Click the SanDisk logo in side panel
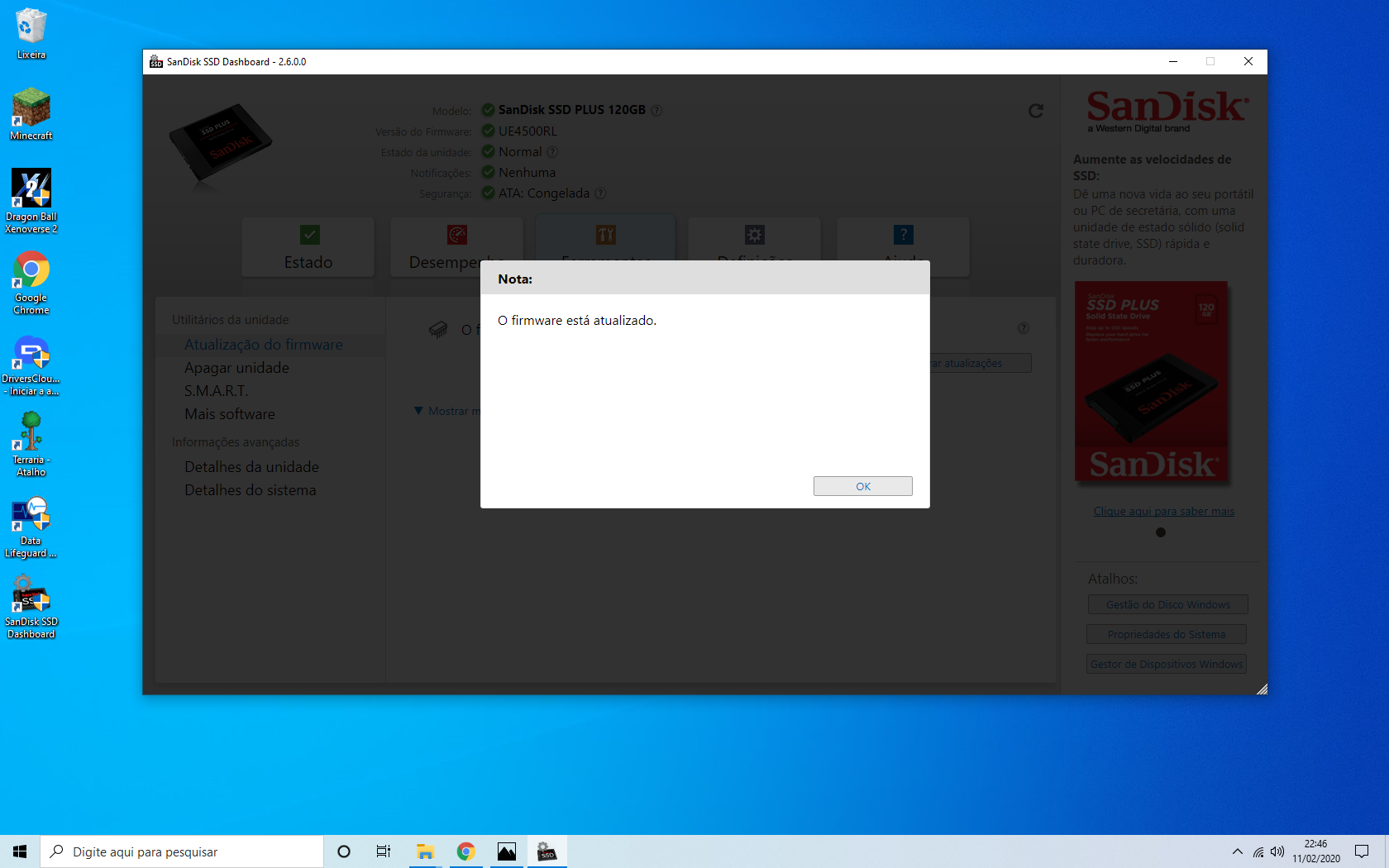 click(1167, 111)
